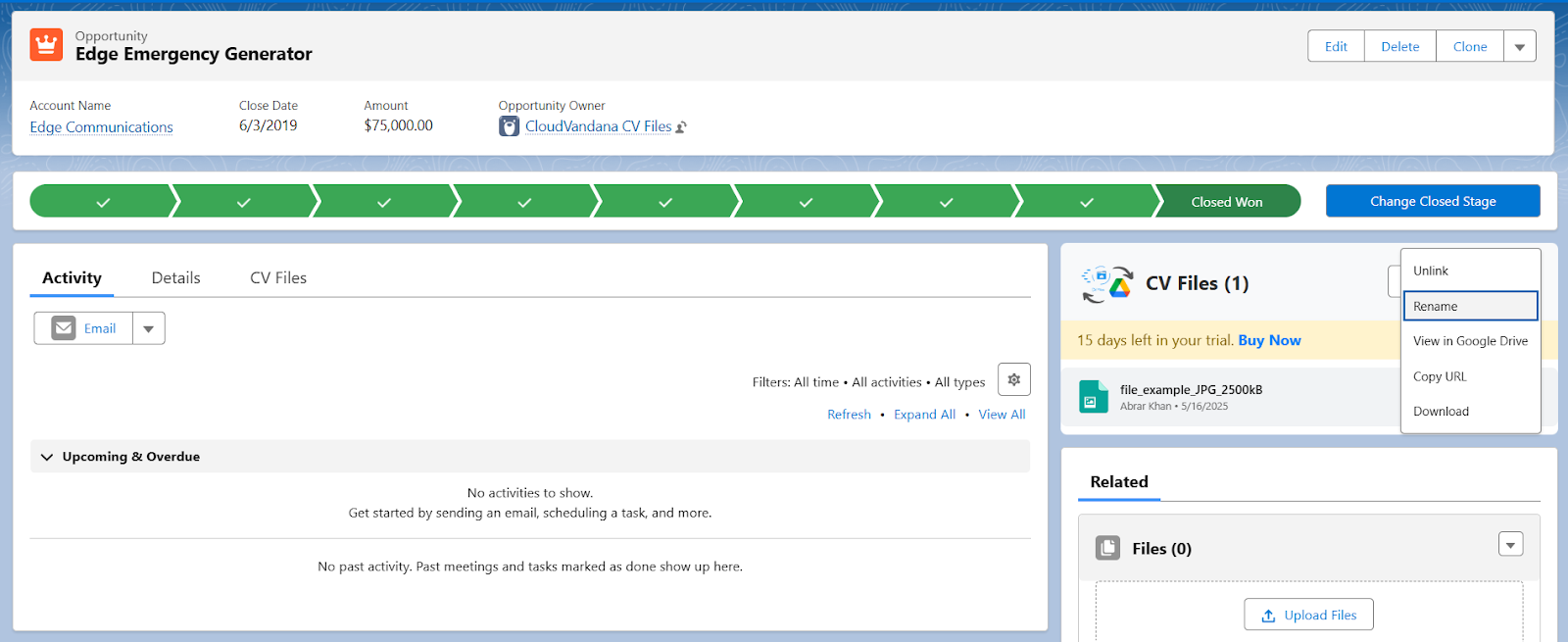
Task: Open the Edge Communications account link
Action: [101, 127]
